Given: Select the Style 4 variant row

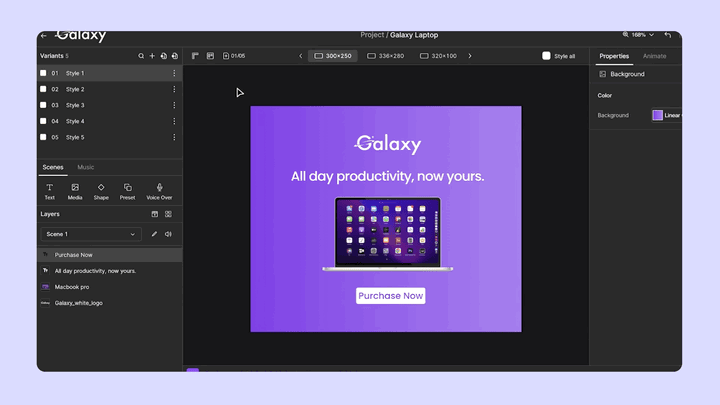Looking at the screenshot, I should 110,121.
